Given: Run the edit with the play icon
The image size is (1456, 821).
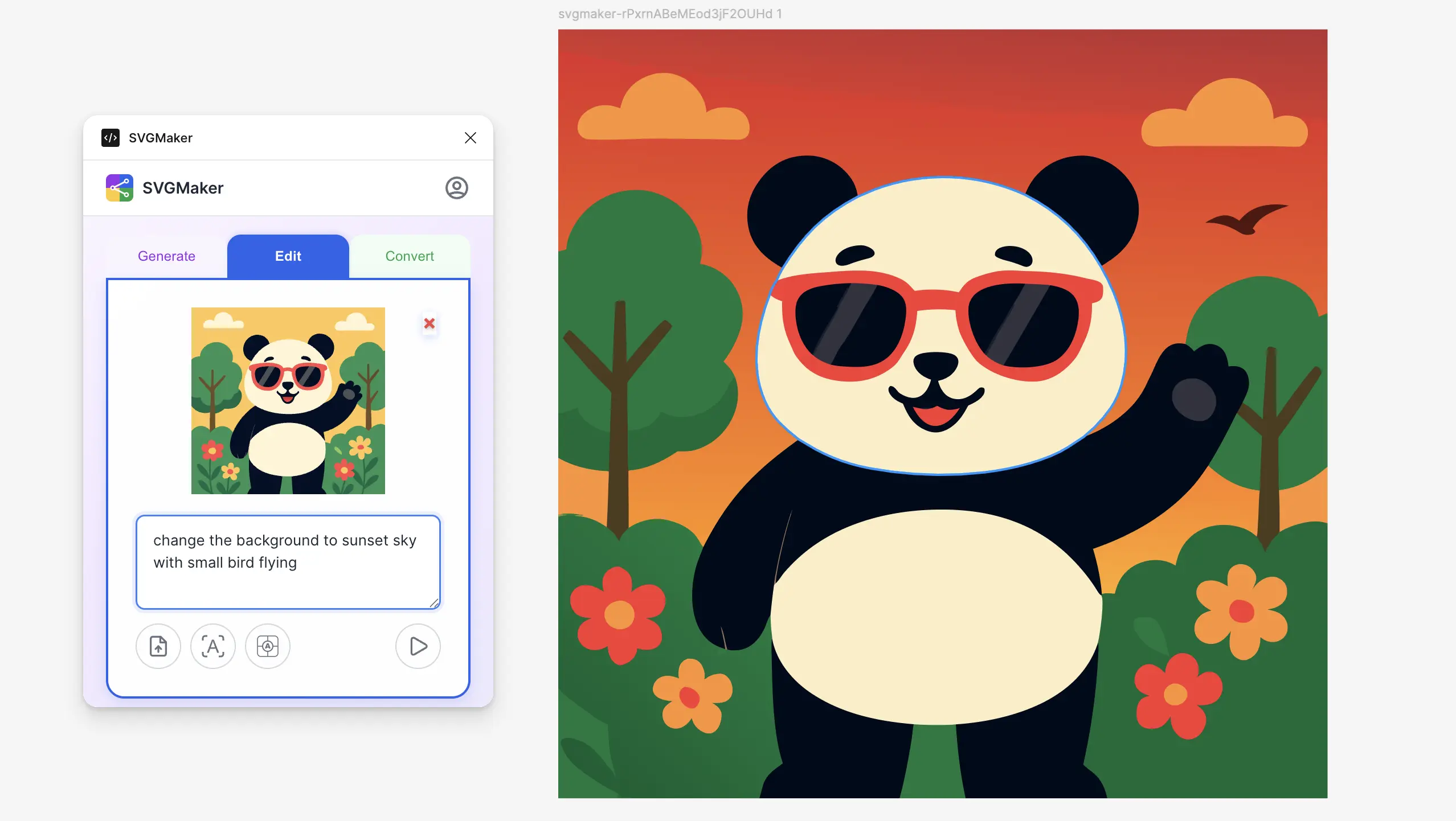Looking at the screenshot, I should pyautogui.click(x=418, y=647).
